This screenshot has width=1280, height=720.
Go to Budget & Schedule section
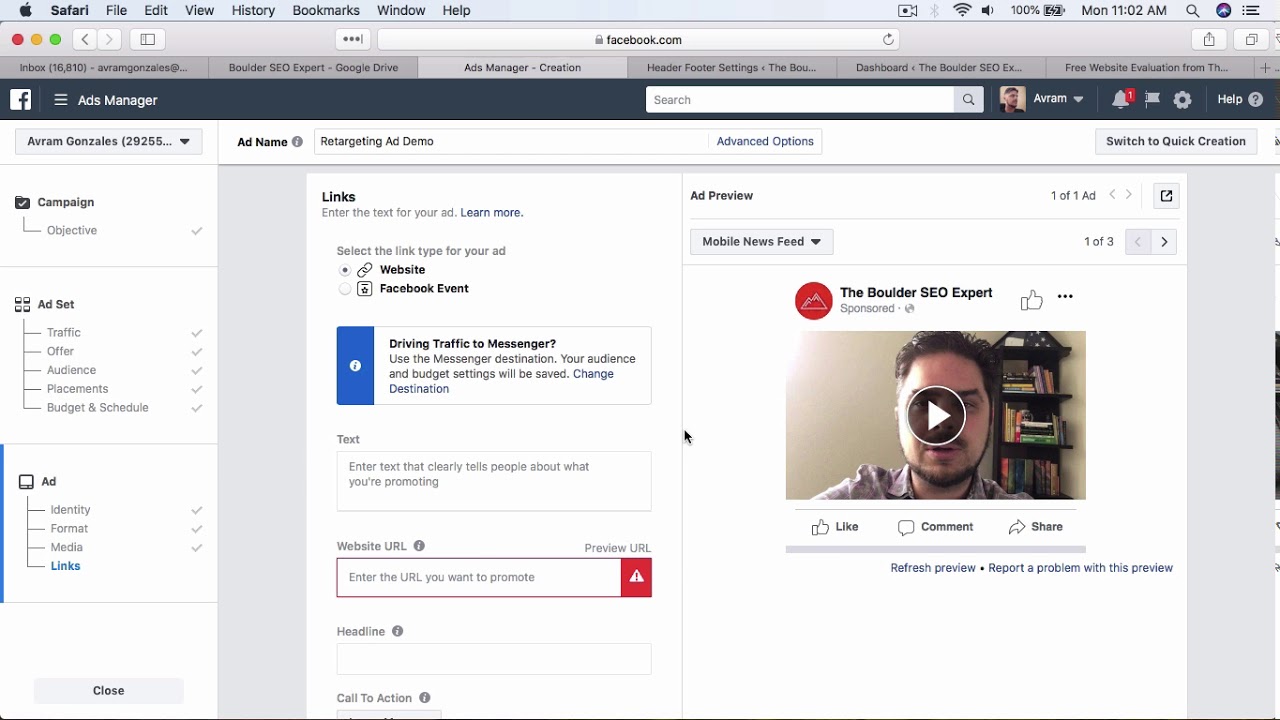point(97,408)
